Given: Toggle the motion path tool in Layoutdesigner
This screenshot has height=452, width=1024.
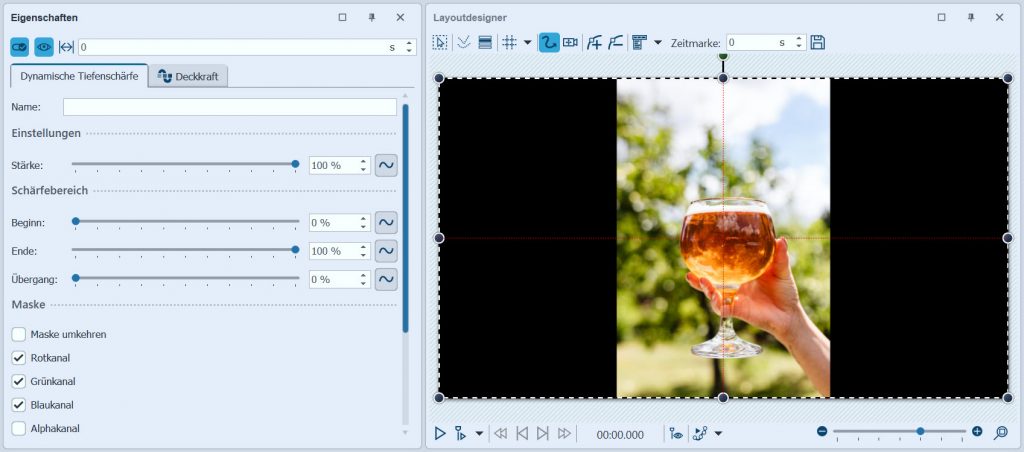Looking at the screenshot, I should click(x=549, y=42).
